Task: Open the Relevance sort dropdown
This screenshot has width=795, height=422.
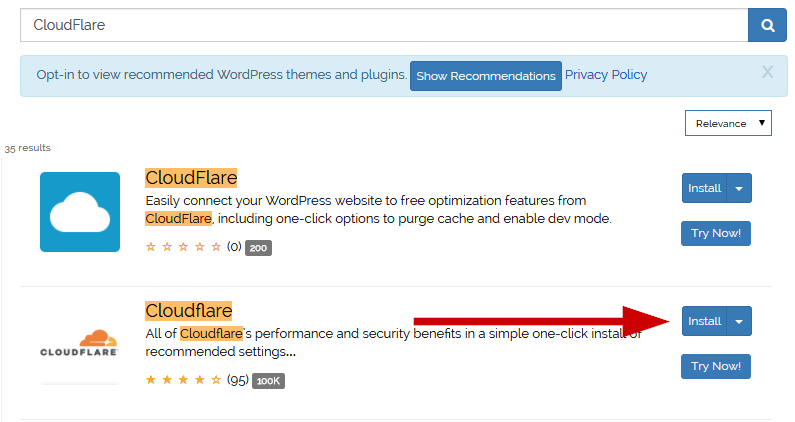Action: pyautogui.click(x=728, y=123)
